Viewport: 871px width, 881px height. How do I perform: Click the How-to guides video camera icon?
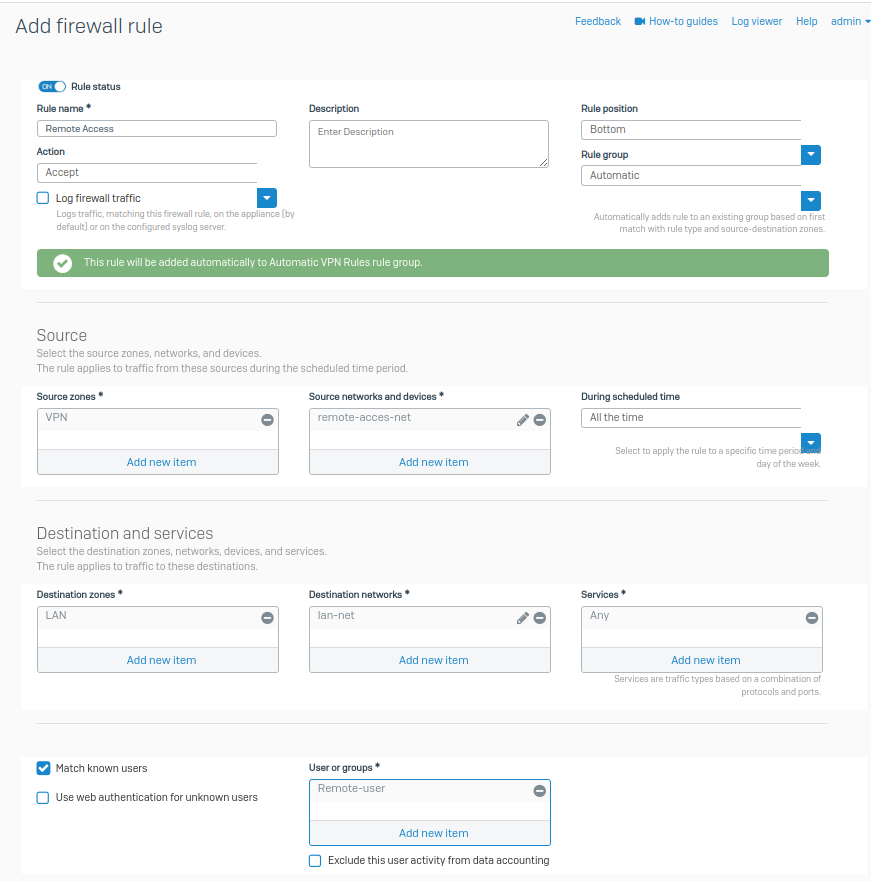click(639, 21)
